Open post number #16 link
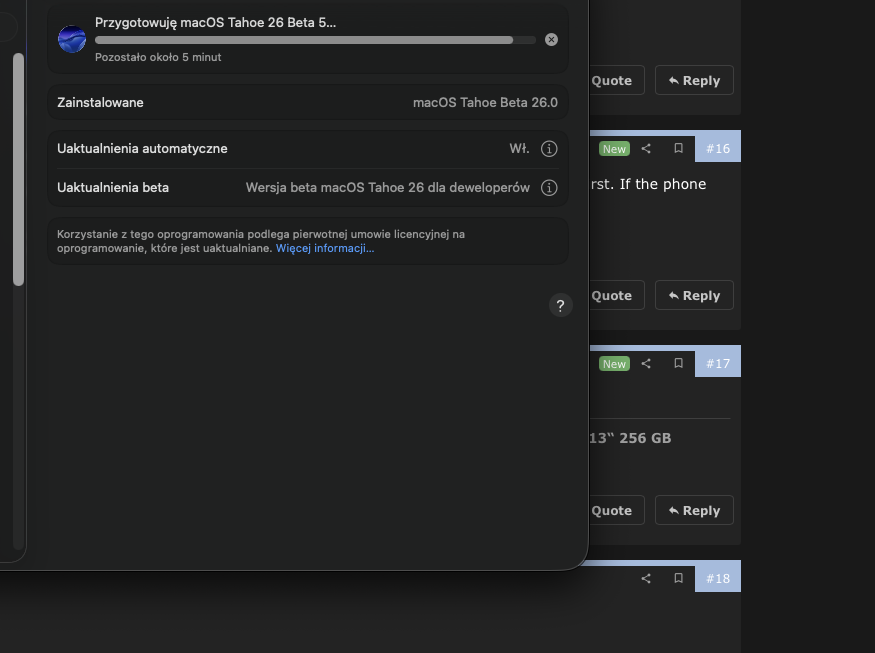 coord(718,148)
